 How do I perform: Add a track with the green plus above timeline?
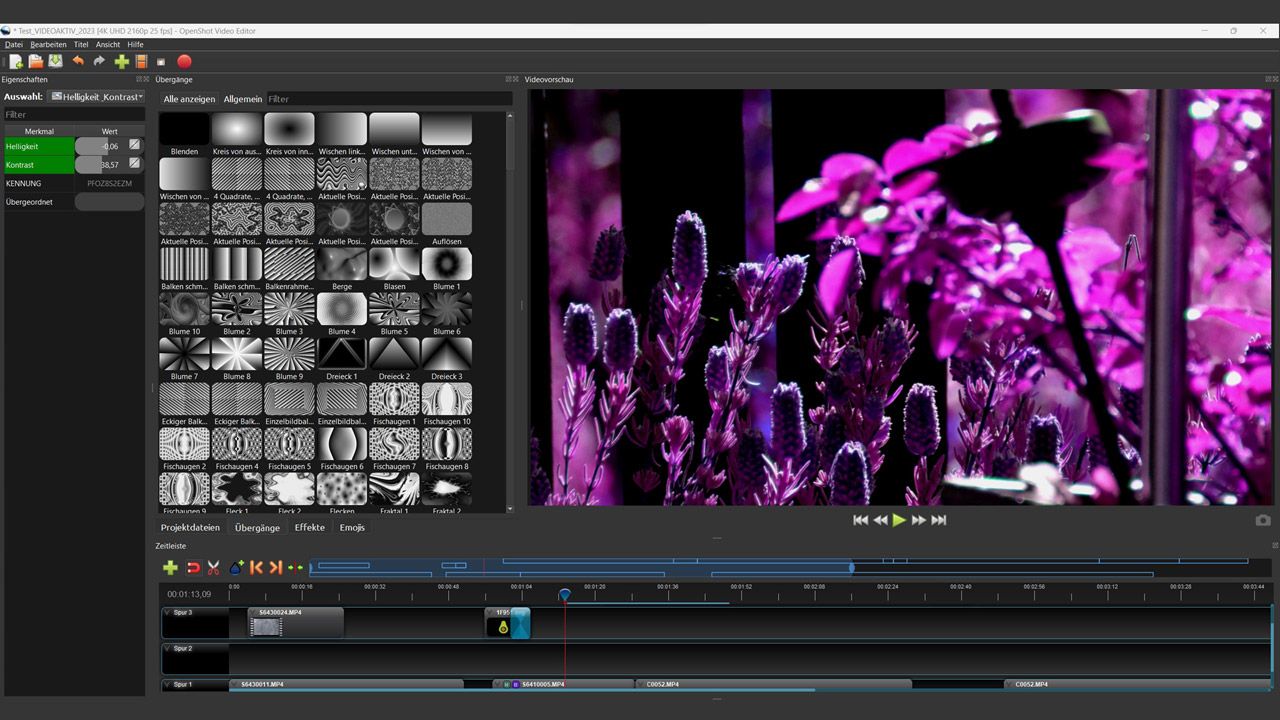(x=170, y=567)
